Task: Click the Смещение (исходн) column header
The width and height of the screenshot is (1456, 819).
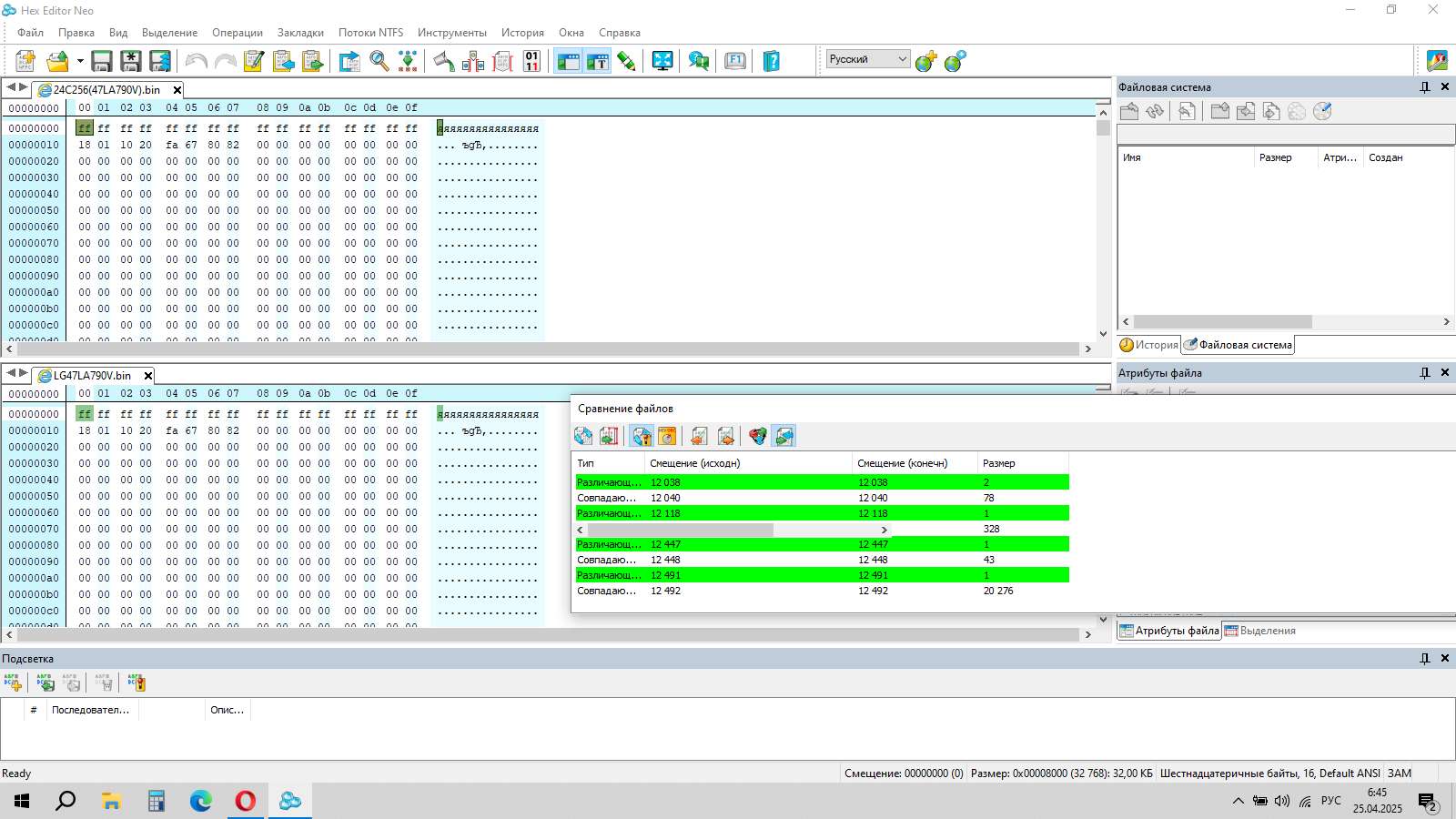Action: click(x=748, y=463)
